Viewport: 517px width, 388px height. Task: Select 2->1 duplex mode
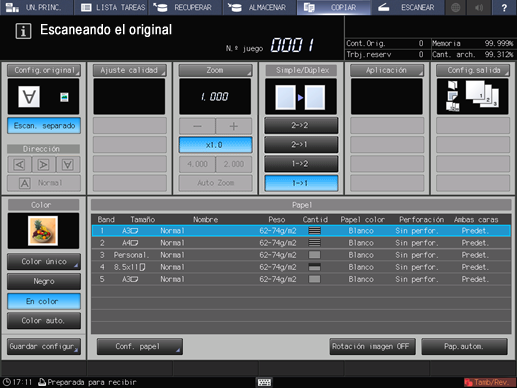click(x=301, y=144)
